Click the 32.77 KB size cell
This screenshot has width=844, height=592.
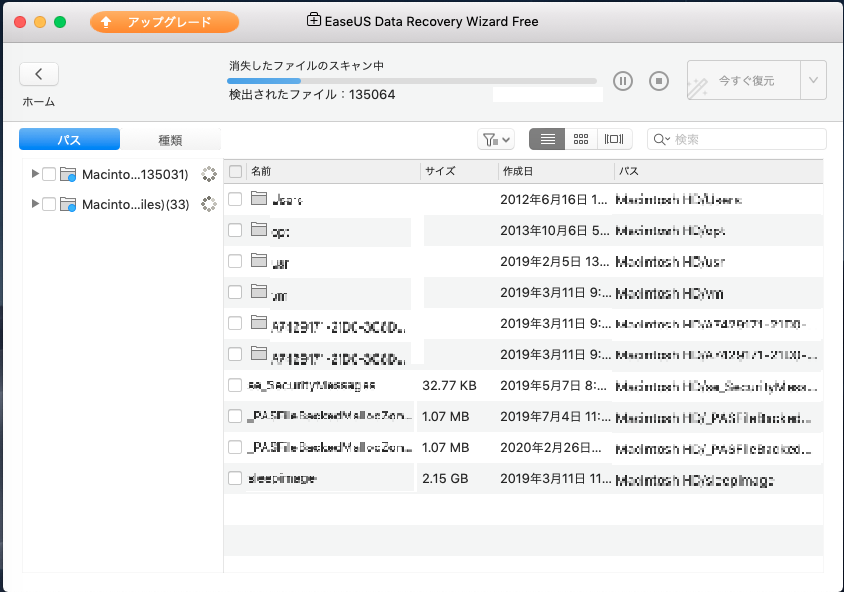(449, 385)
